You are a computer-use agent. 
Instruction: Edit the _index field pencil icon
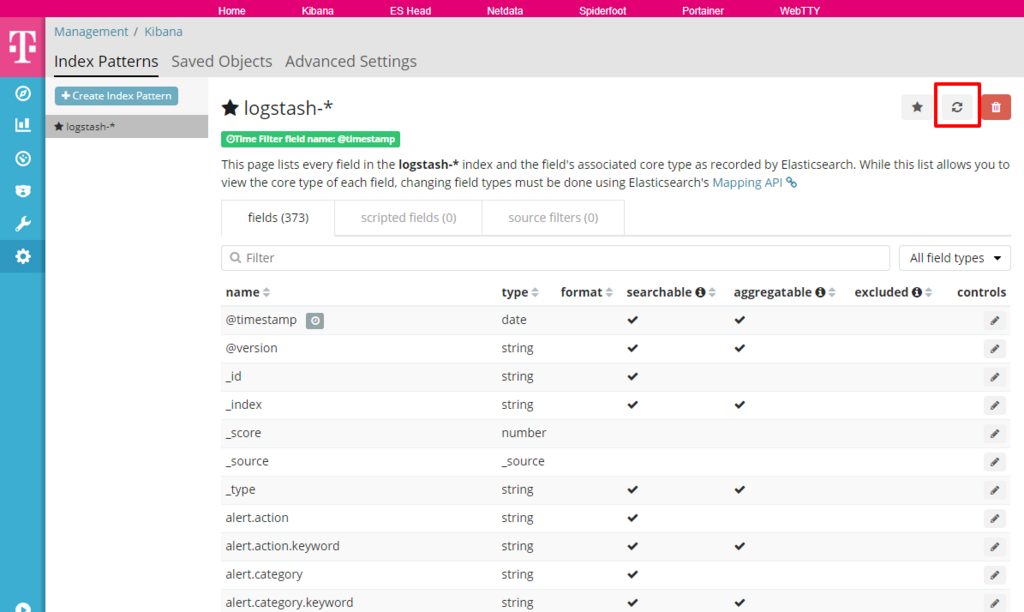point(995,405)
